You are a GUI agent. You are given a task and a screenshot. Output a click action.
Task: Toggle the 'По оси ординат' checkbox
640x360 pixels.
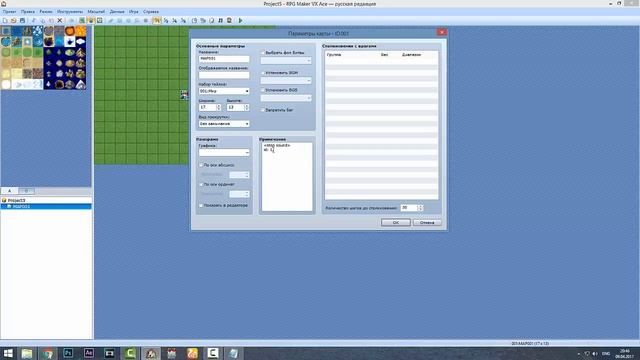click(201, 184)
